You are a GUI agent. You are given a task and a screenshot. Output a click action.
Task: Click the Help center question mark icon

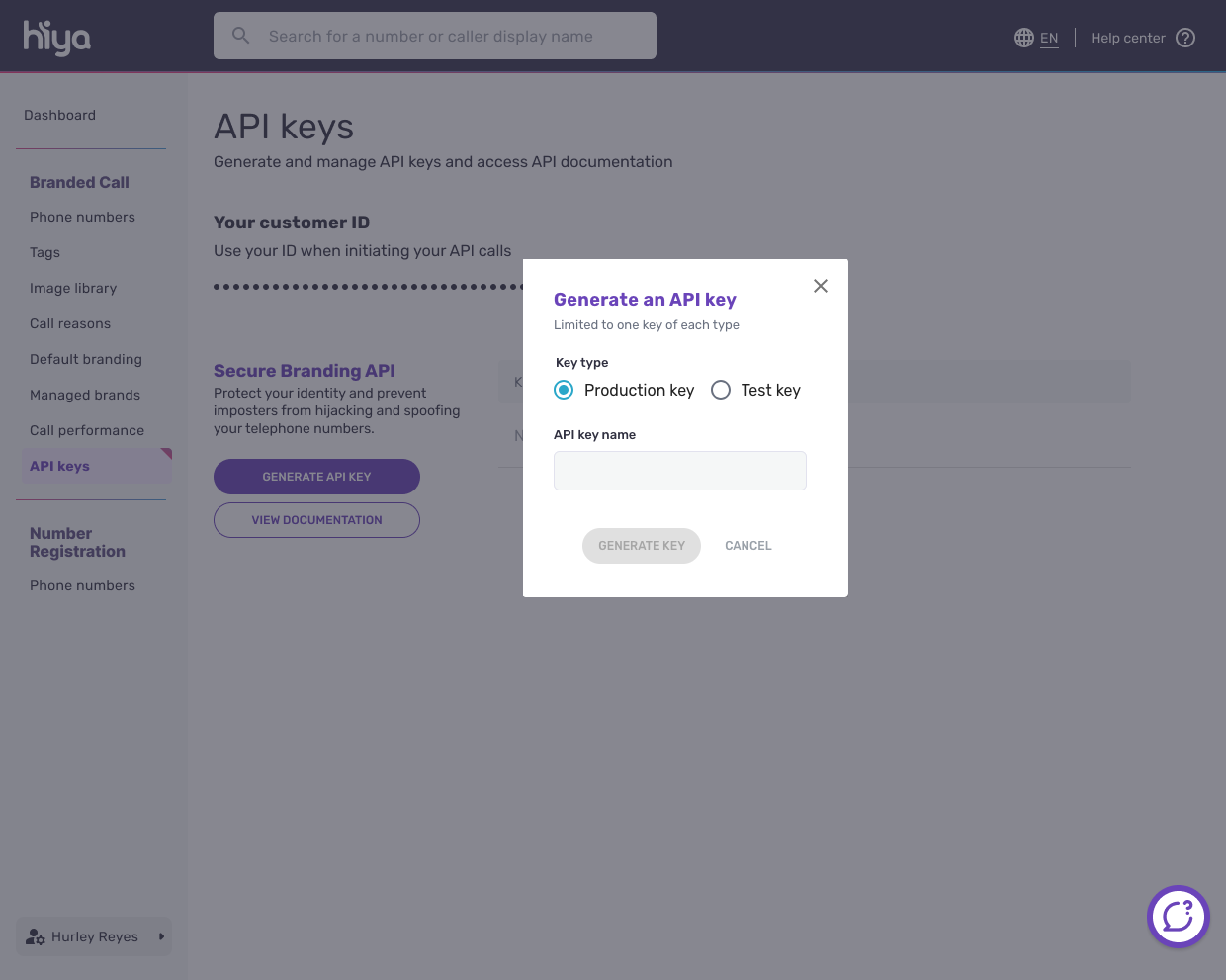coord(1185,38)
